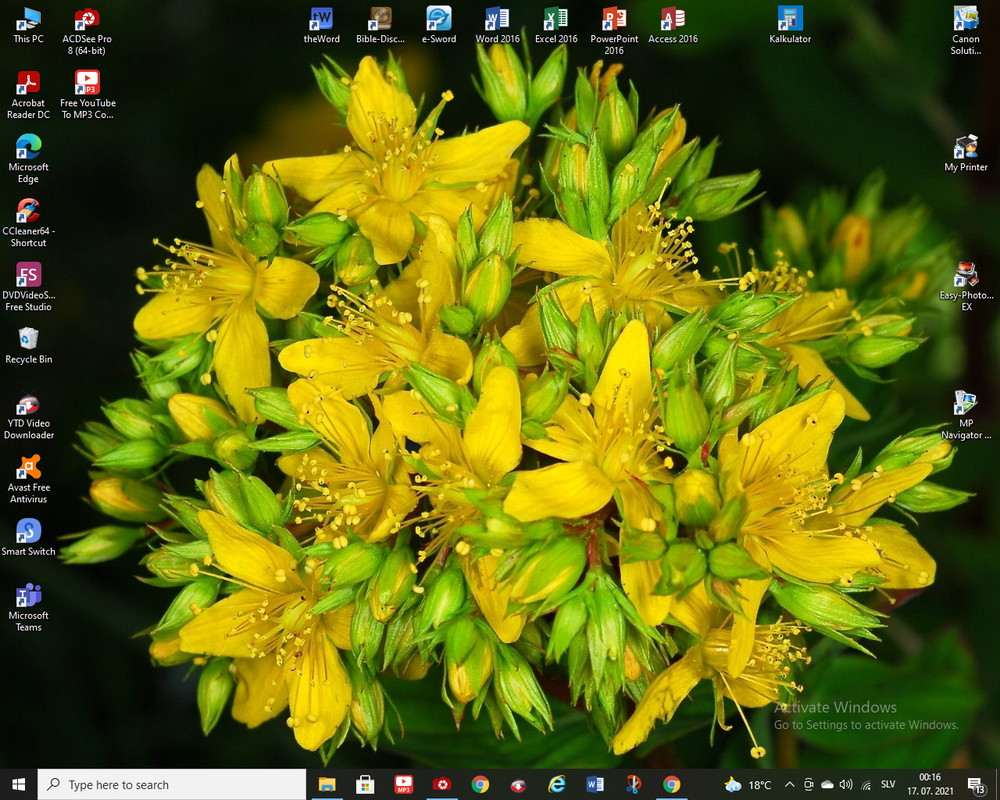Open Word 2016 desktop shortcut
Screen dimensions: 1000x800
pyautogui.click(x=497, y=26)
